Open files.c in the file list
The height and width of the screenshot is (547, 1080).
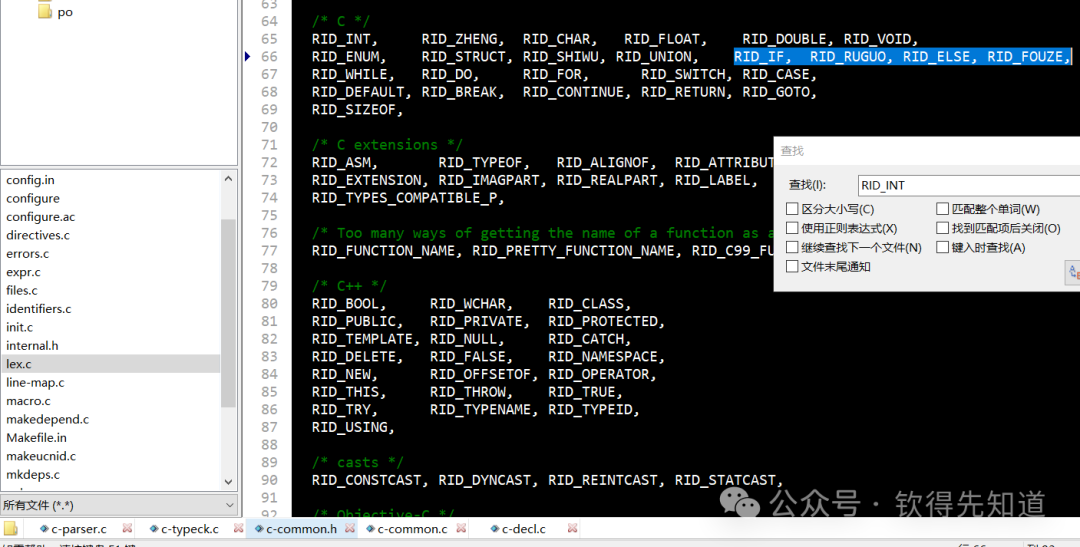click(x=22, y=290)
